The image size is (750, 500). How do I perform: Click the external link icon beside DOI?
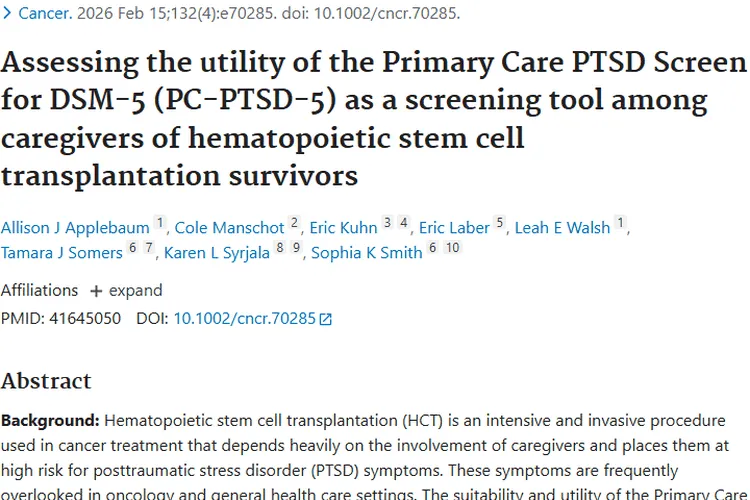coord(325,319)
